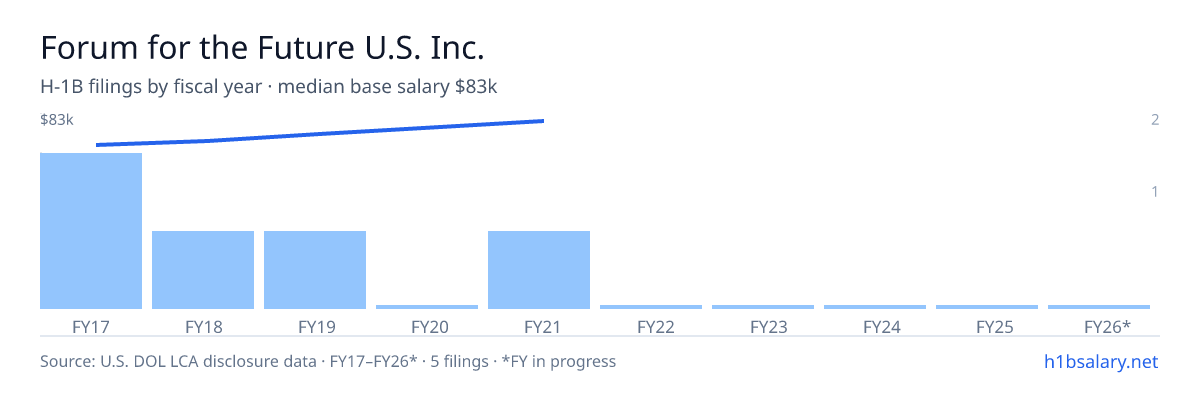Click the source DOL LCA footnote text
Image resolution: width=1200 pixels, height=400 pixels.
328,361
